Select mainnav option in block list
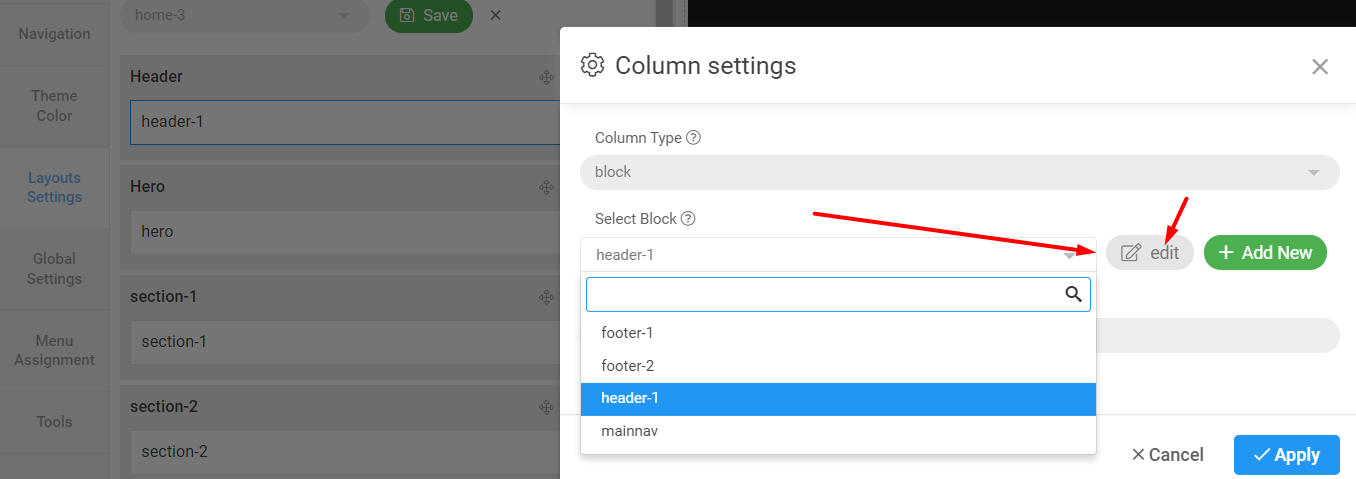The width and height of the screenshot is (1356, 479). [629, 431]
